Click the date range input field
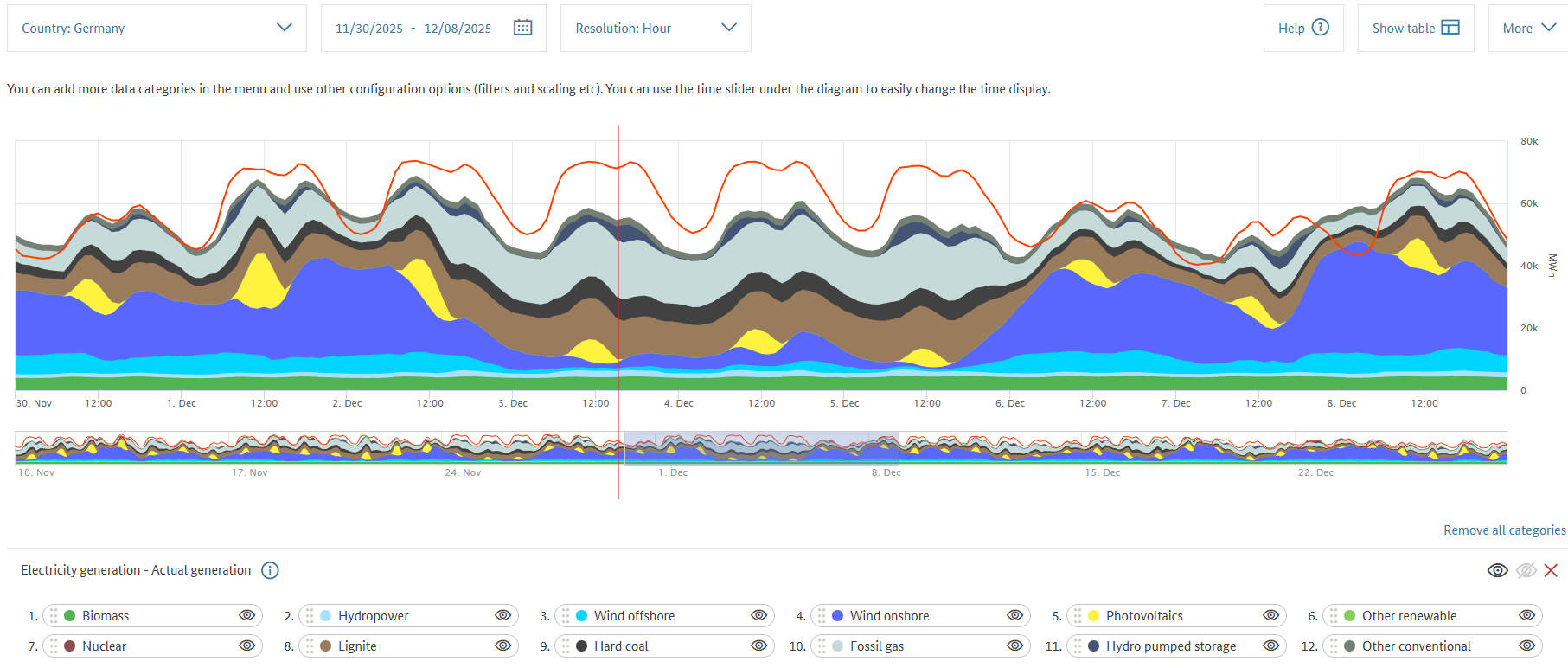 click(413, 29)
